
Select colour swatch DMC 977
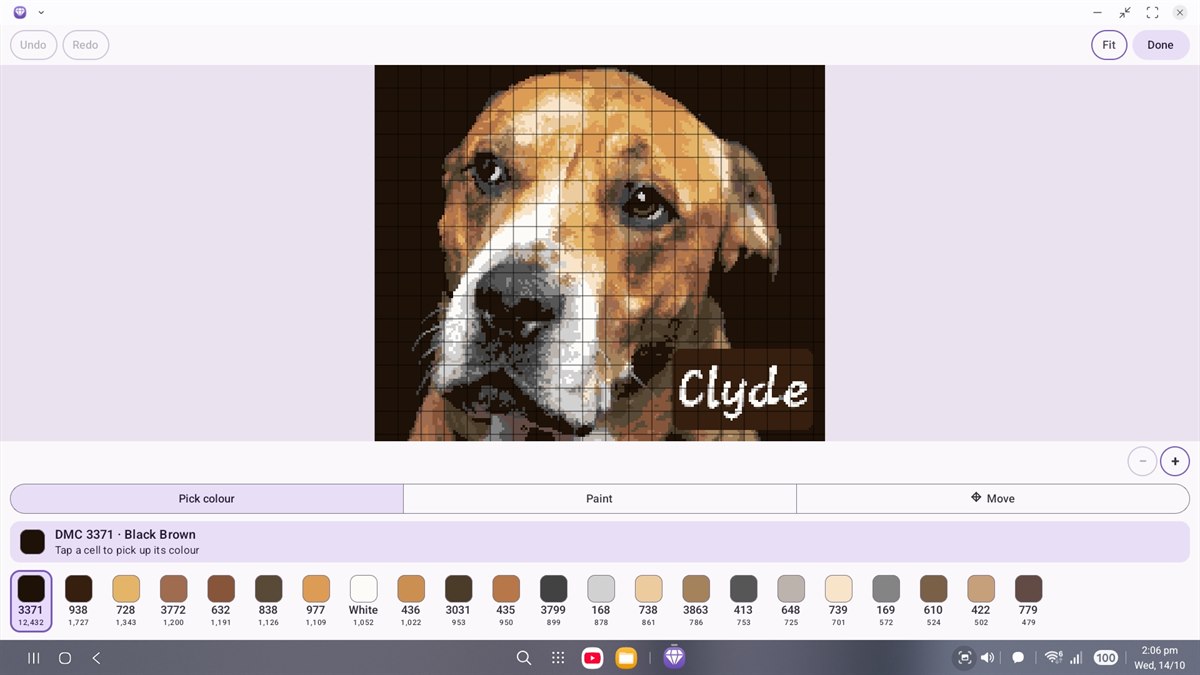316,601
